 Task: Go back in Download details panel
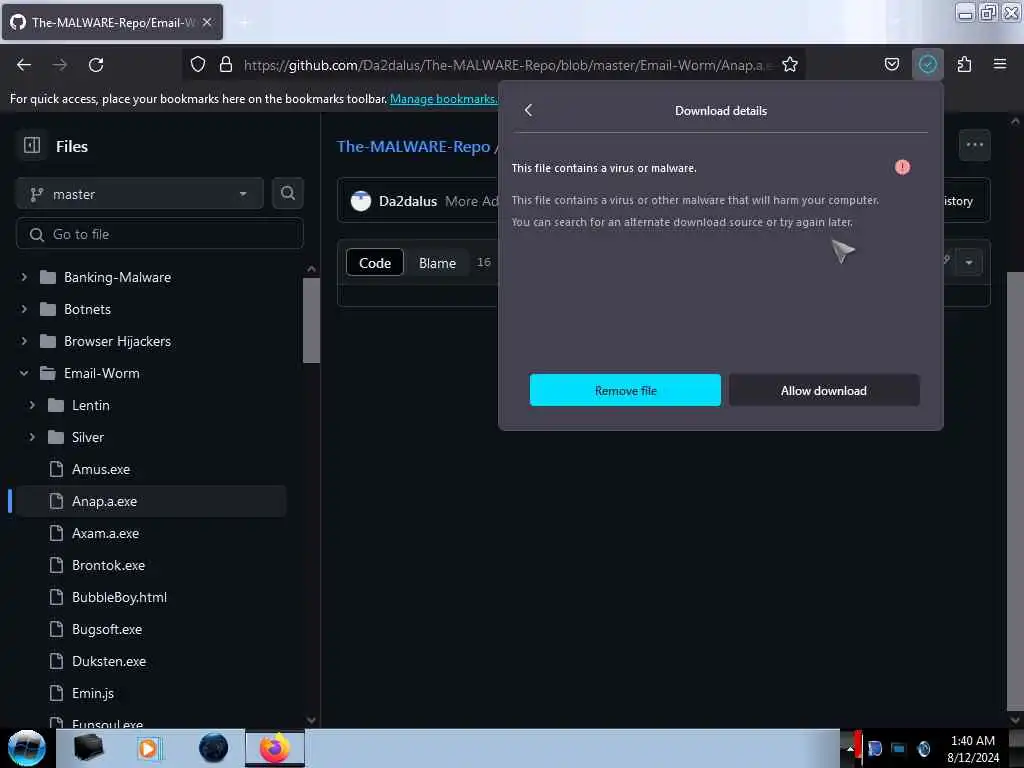click(528, 110)
